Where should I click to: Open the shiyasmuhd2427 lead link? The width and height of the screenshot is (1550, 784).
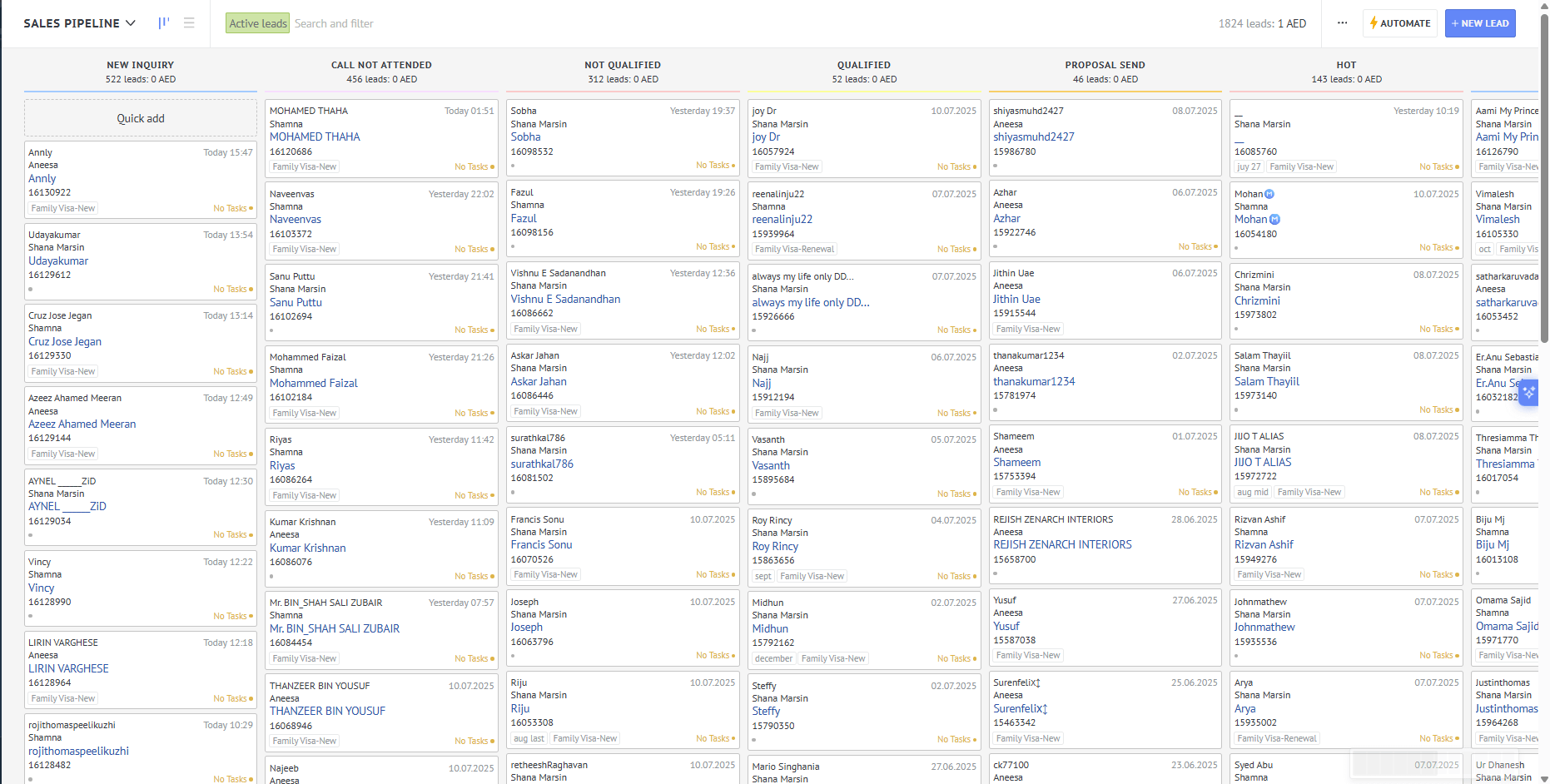point(1033,136)
